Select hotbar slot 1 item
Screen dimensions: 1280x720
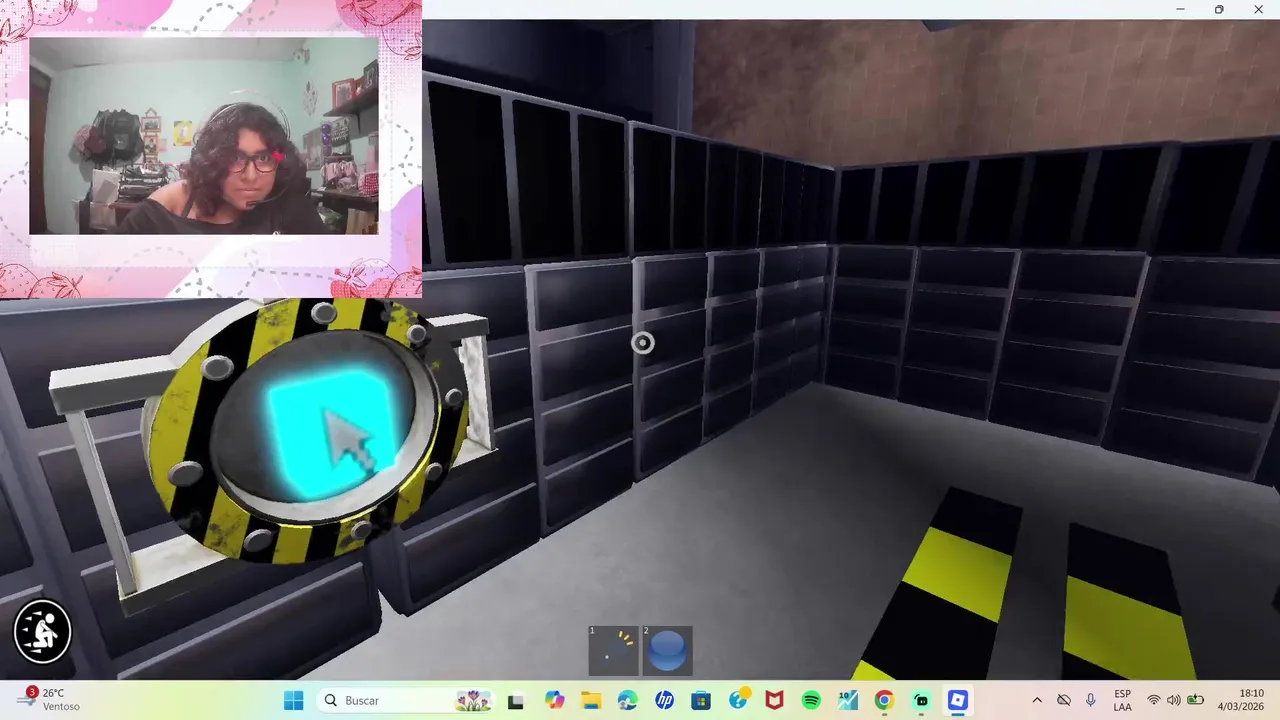tap(613, 650)
